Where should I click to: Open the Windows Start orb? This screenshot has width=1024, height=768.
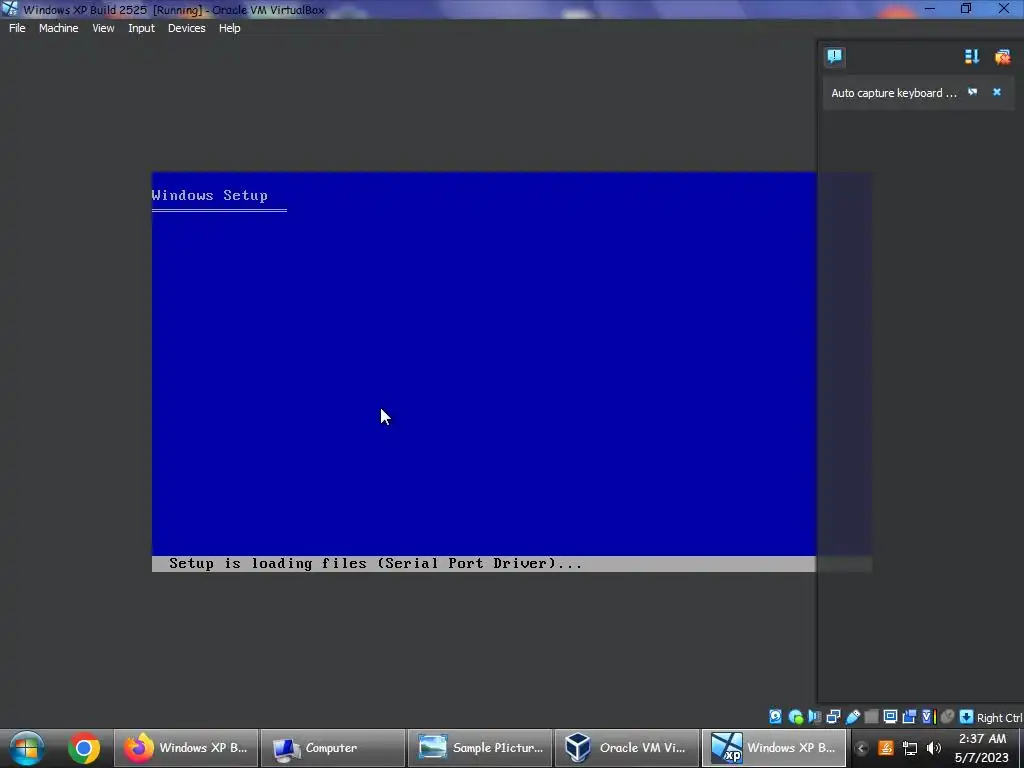pyautogui.click(x=26, y=748)
